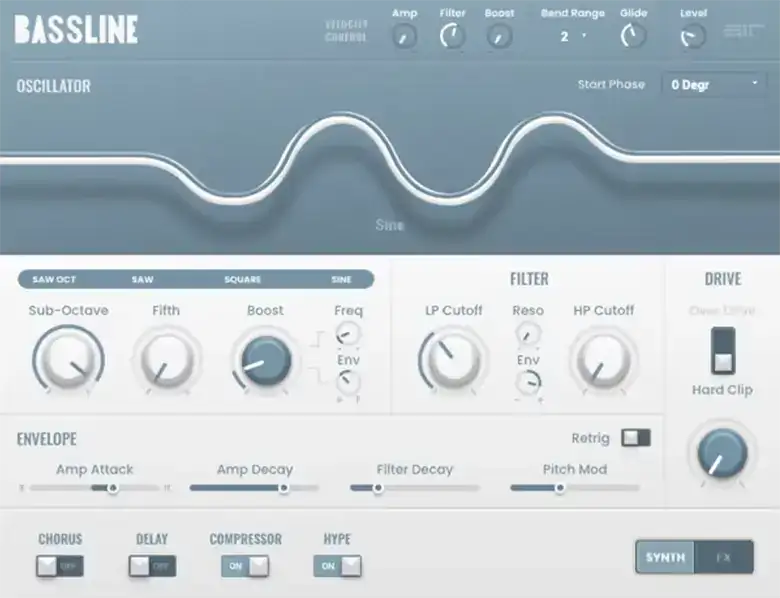Click the Env knob under Freq
Viewport: 780px width, 598px height.
(348, 382)
